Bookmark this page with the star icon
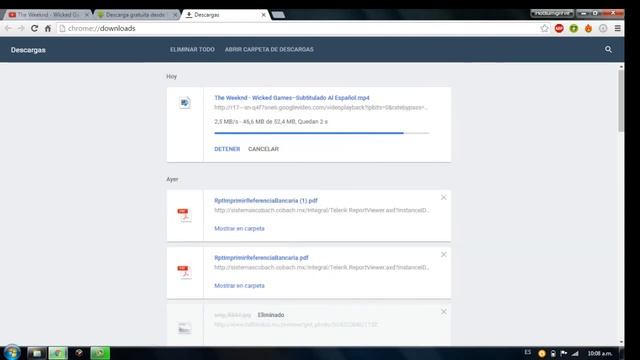This screenshot has width=640, height=360. [x=544, y=28]
